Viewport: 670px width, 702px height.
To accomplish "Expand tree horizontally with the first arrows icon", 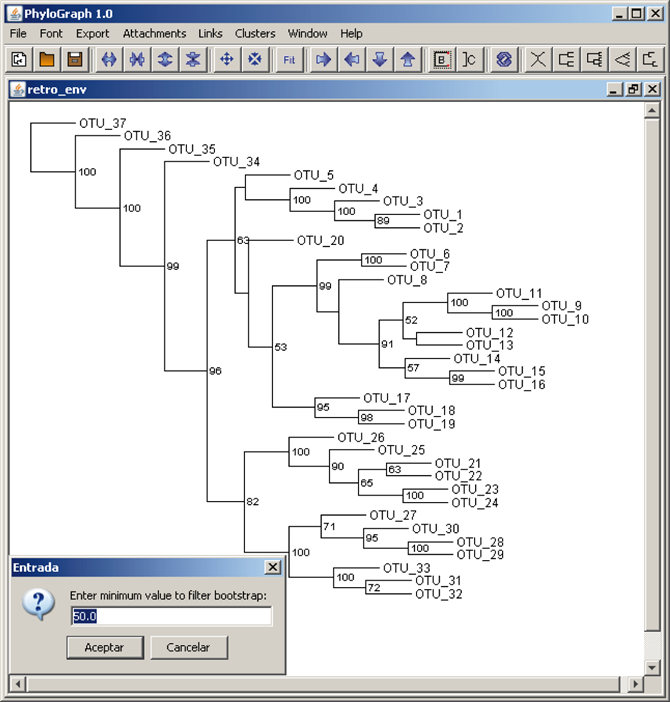I will [x=109, y=59].
